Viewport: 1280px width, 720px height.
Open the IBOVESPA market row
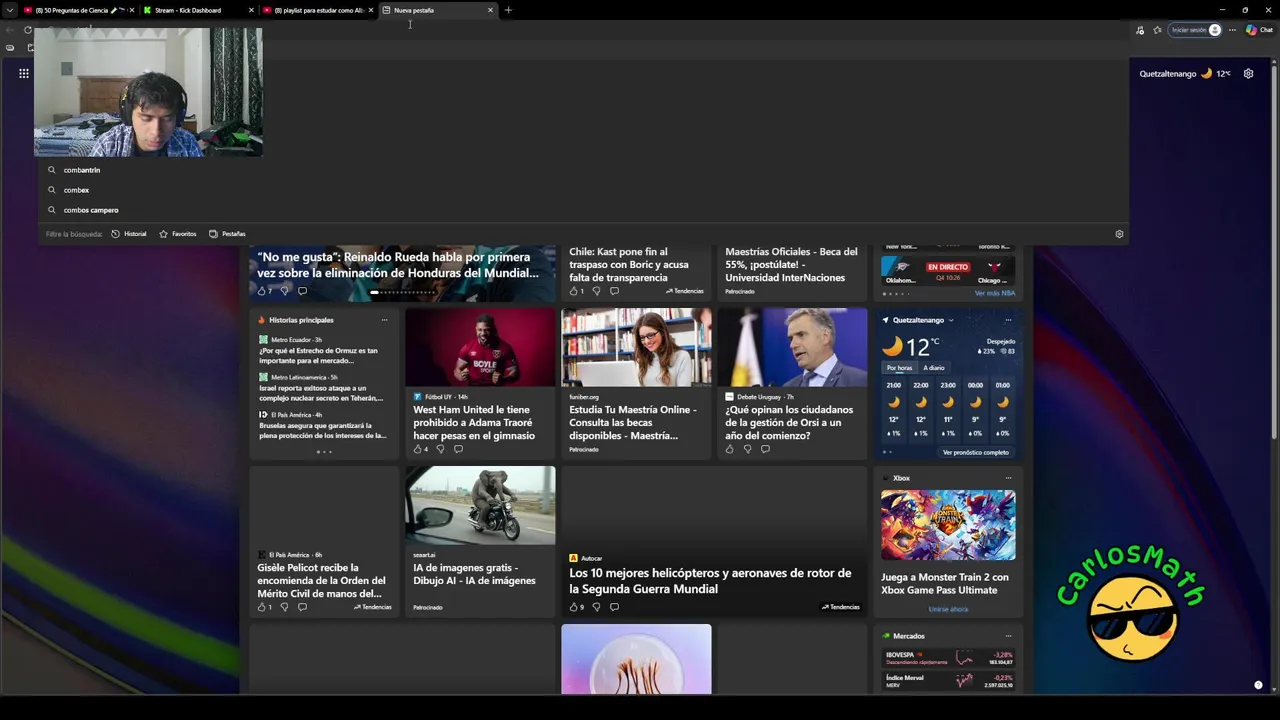(949, 658)
